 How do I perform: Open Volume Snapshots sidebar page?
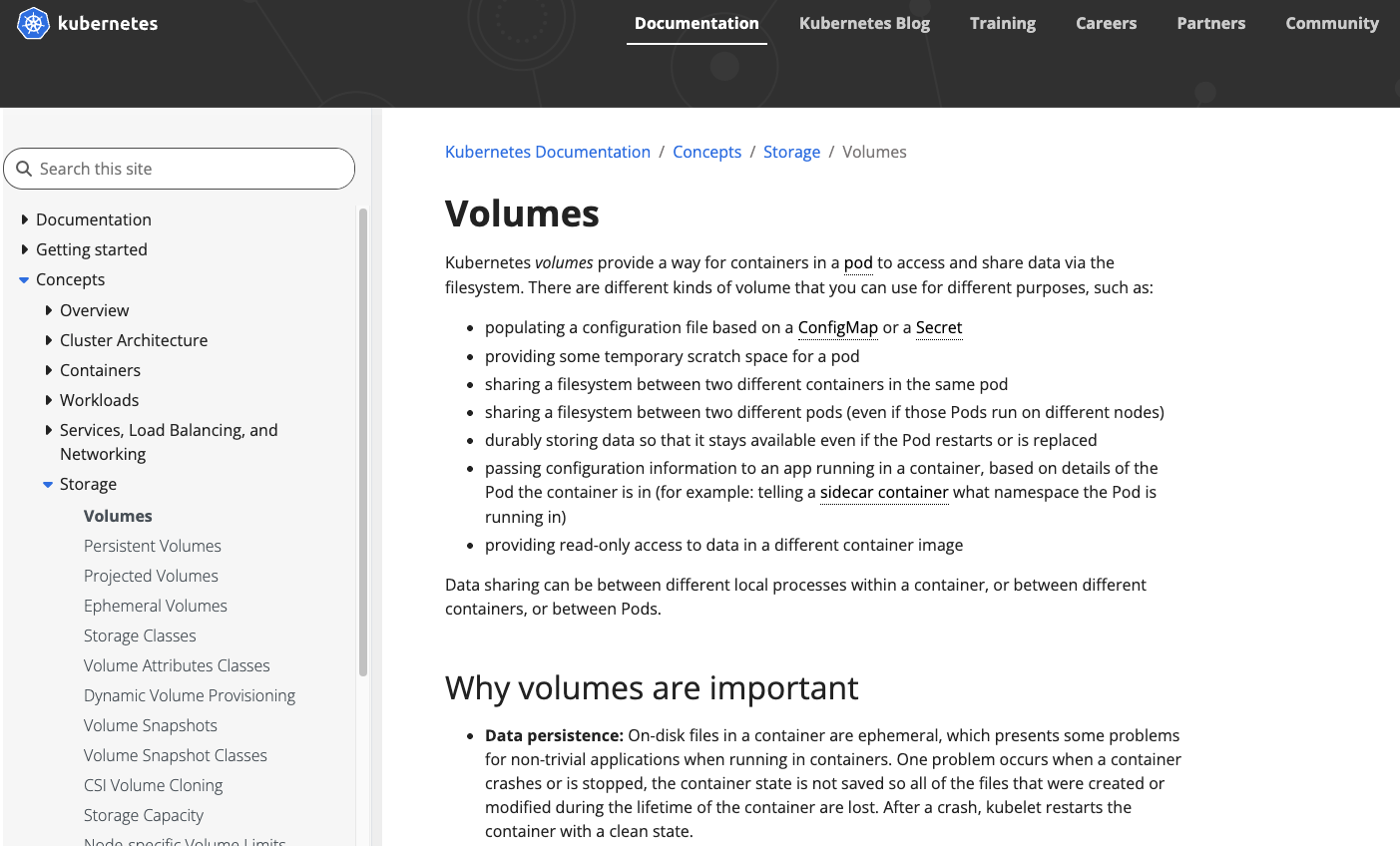(x=151, y=725)
